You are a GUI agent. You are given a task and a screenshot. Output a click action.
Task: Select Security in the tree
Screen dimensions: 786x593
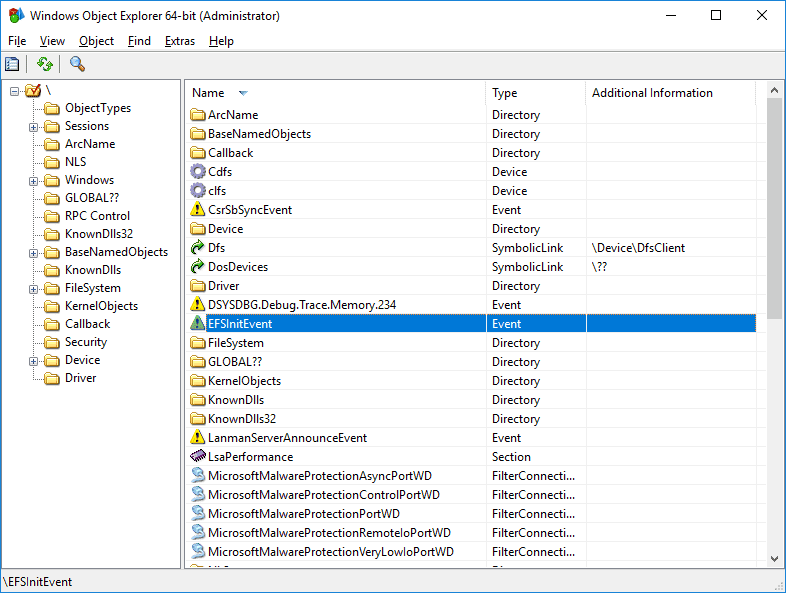[x=86, y=342]
